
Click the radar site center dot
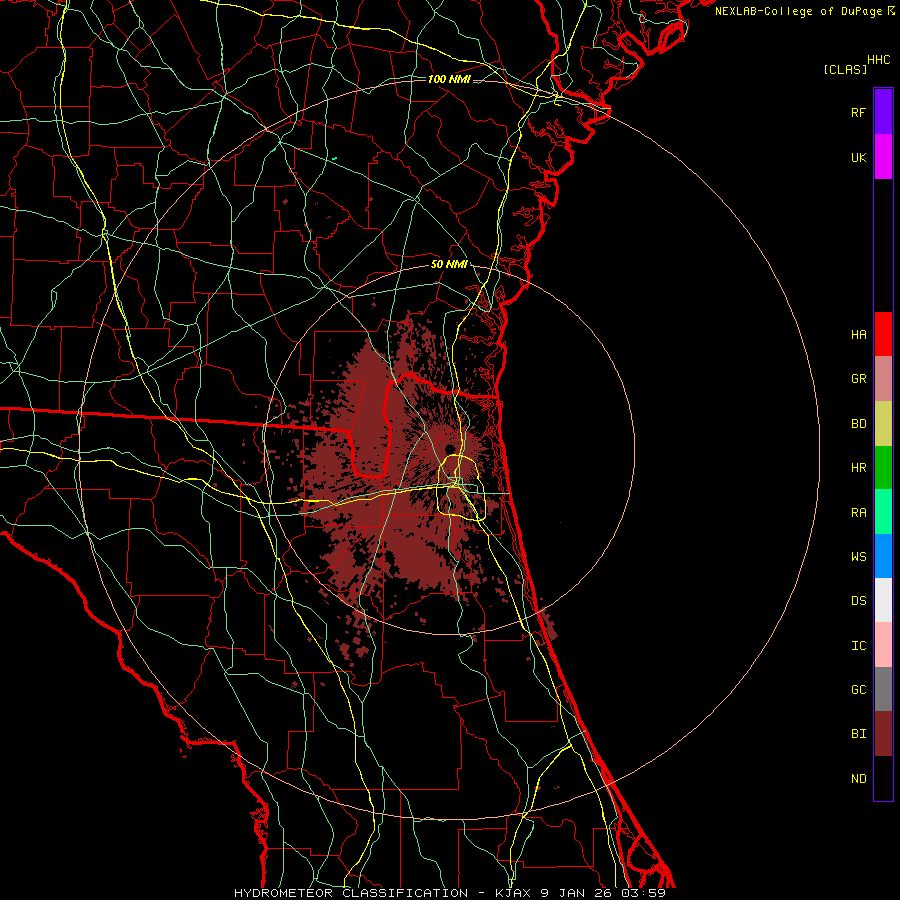[450, 449]
